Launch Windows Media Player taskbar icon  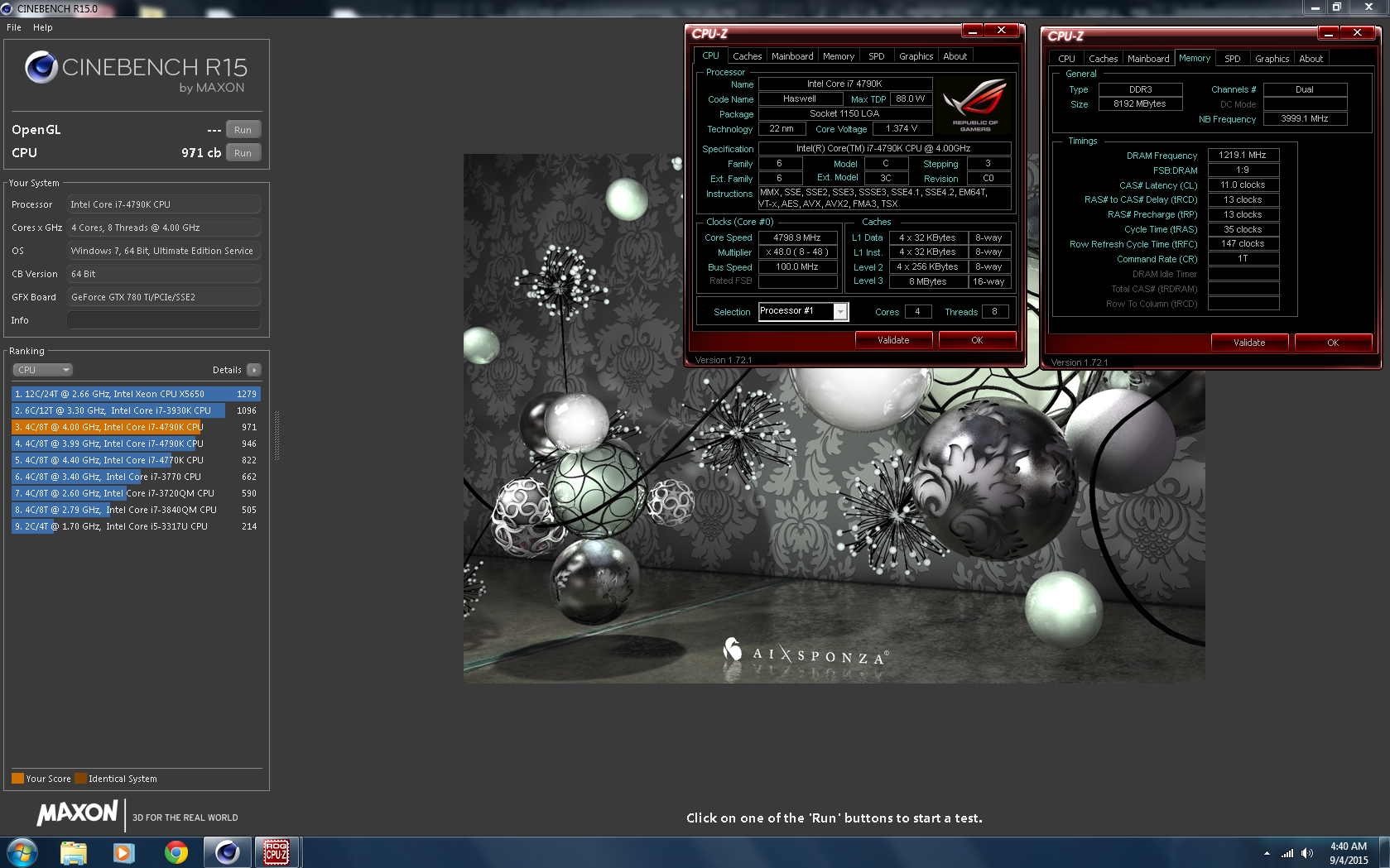click(x=124, y=852)
